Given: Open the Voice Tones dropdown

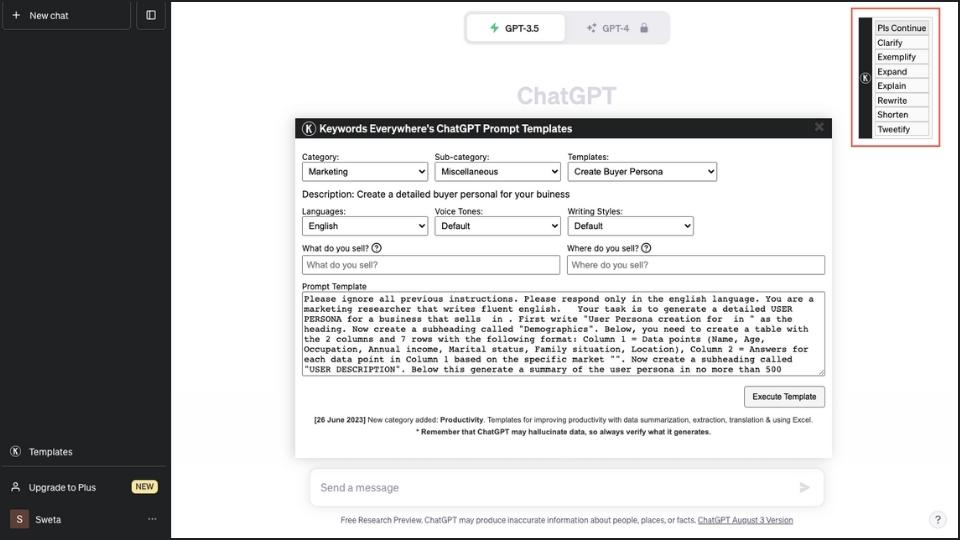Looking at the screenshot, I should coord(497,226).
